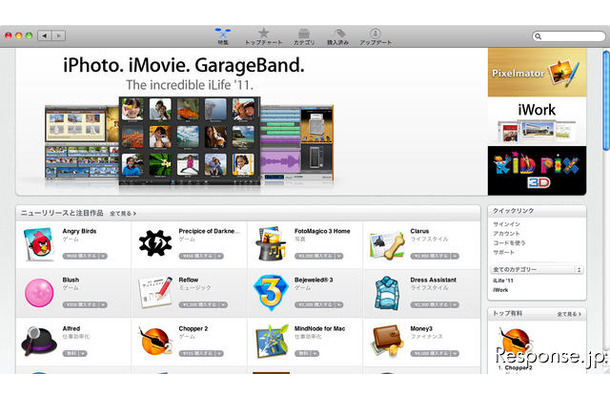Click the vertical scrollbar thumb
Viewport: 610px width, 400px height.
(606, 100)
